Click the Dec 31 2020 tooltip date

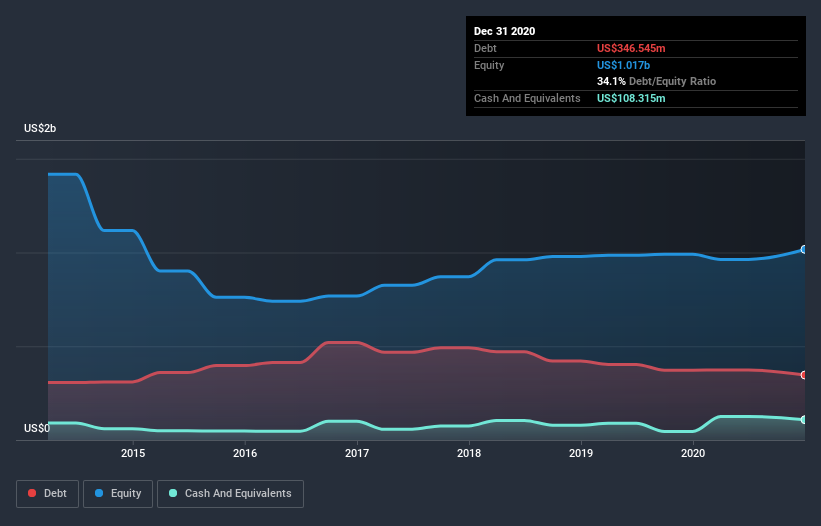click(x=504, y=31)
